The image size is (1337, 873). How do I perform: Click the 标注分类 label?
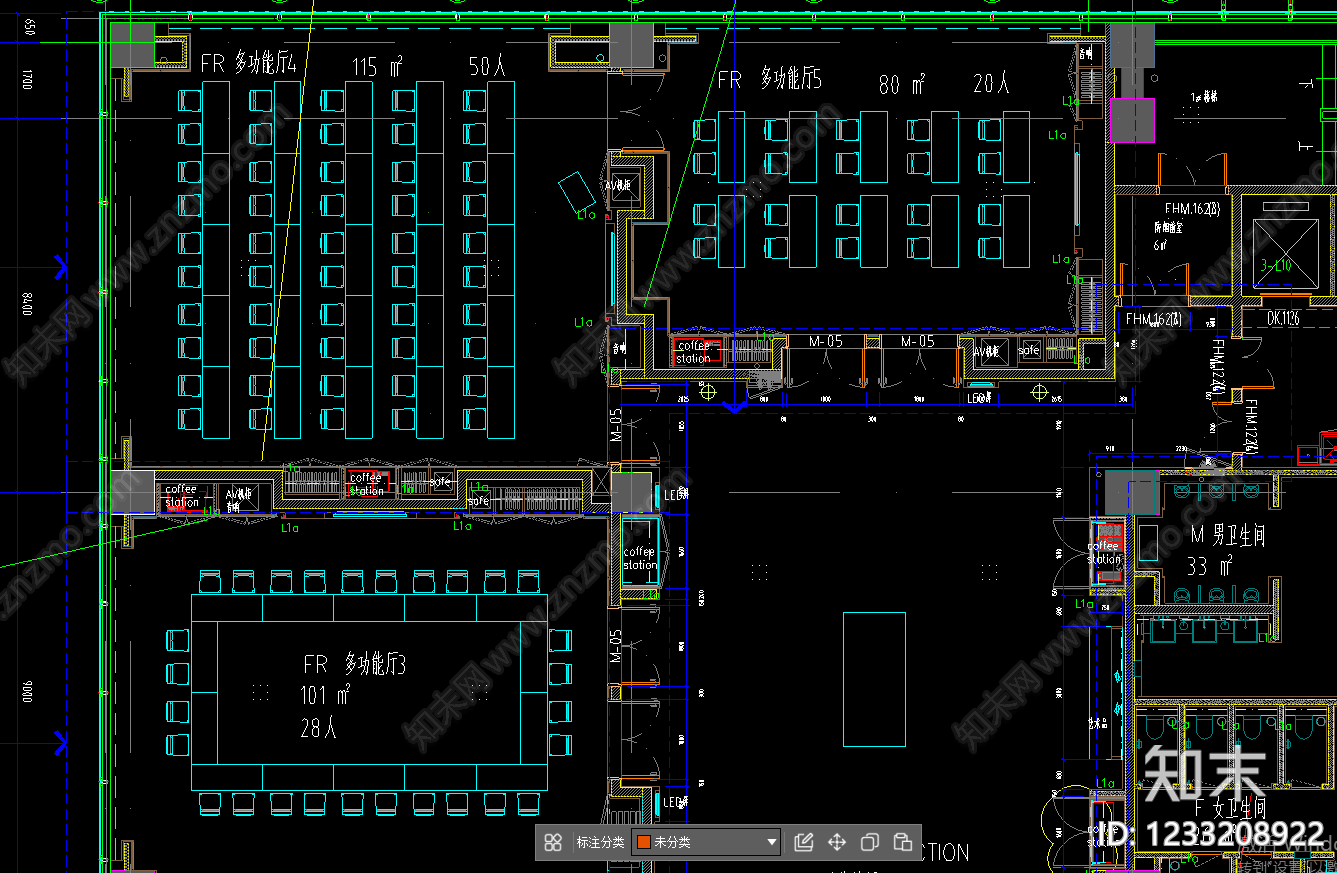(x=600, y=842)
